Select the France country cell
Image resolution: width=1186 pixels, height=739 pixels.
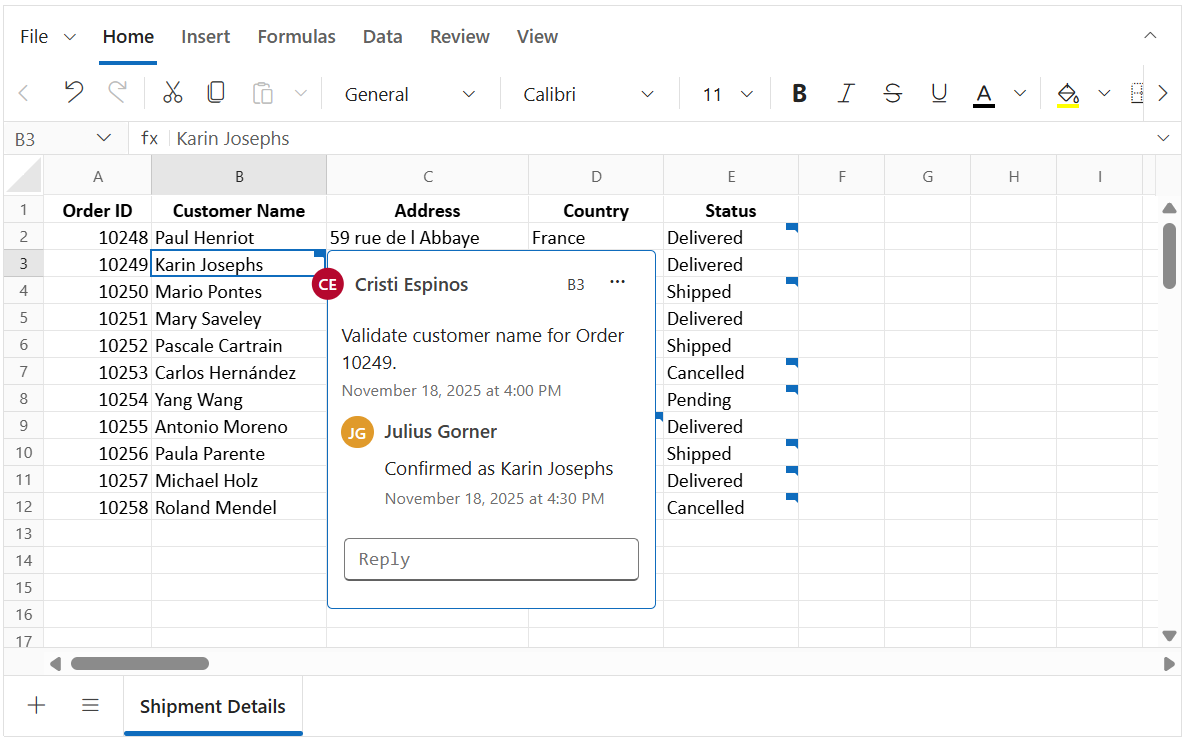(x=596, y=238)
